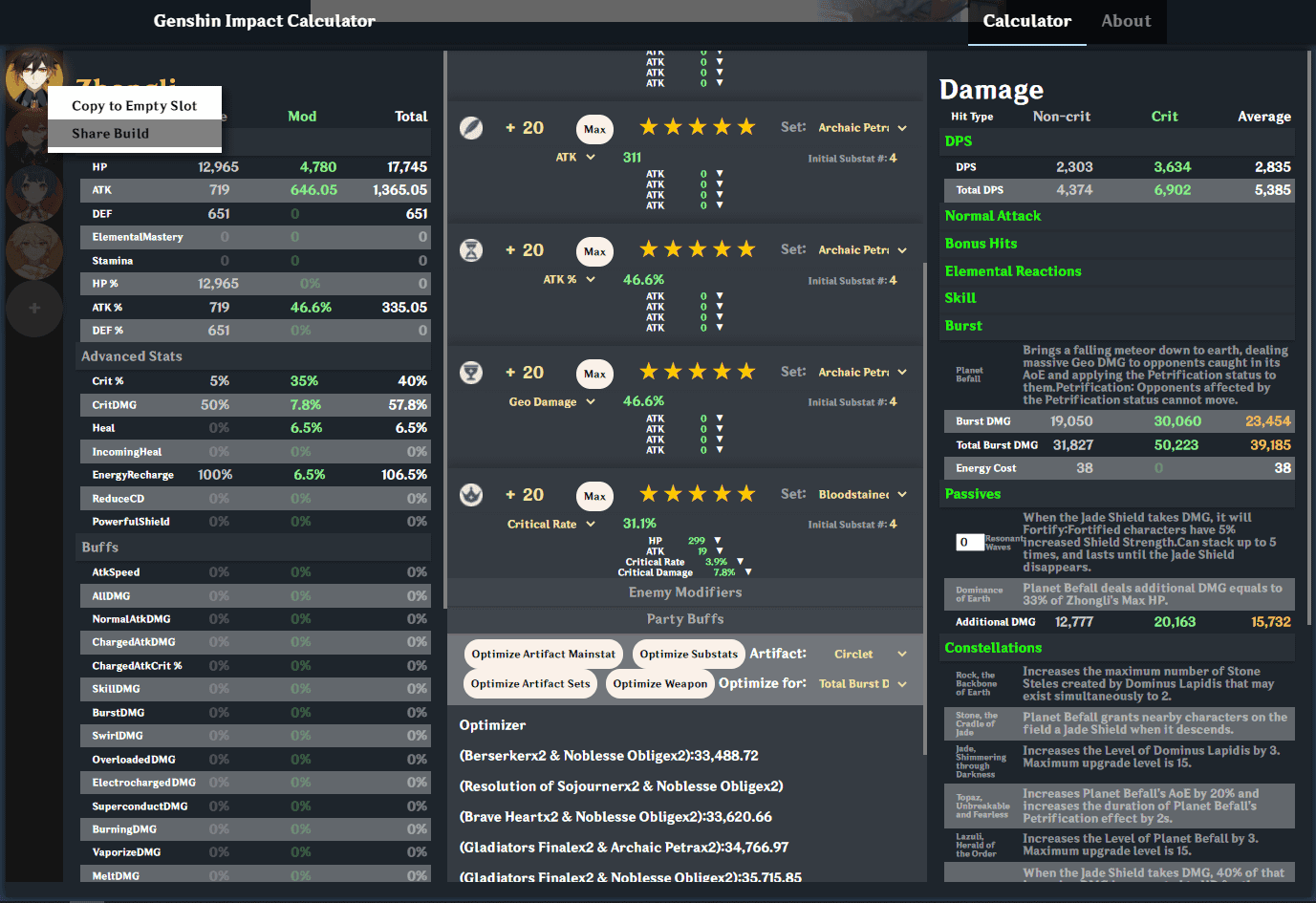
Task: Switch to the About tab
Action: point(1126,21)
